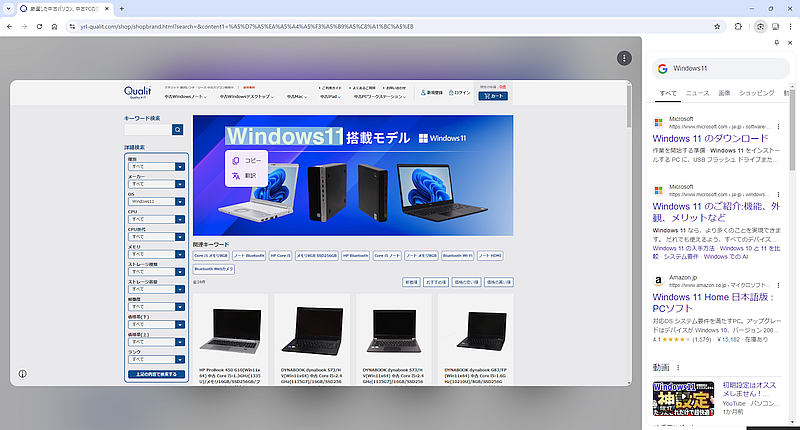Open the Windows 11 Home 日本語版 Amazon link
Screen dimensions: 800x430
click(x=713, y=302)
